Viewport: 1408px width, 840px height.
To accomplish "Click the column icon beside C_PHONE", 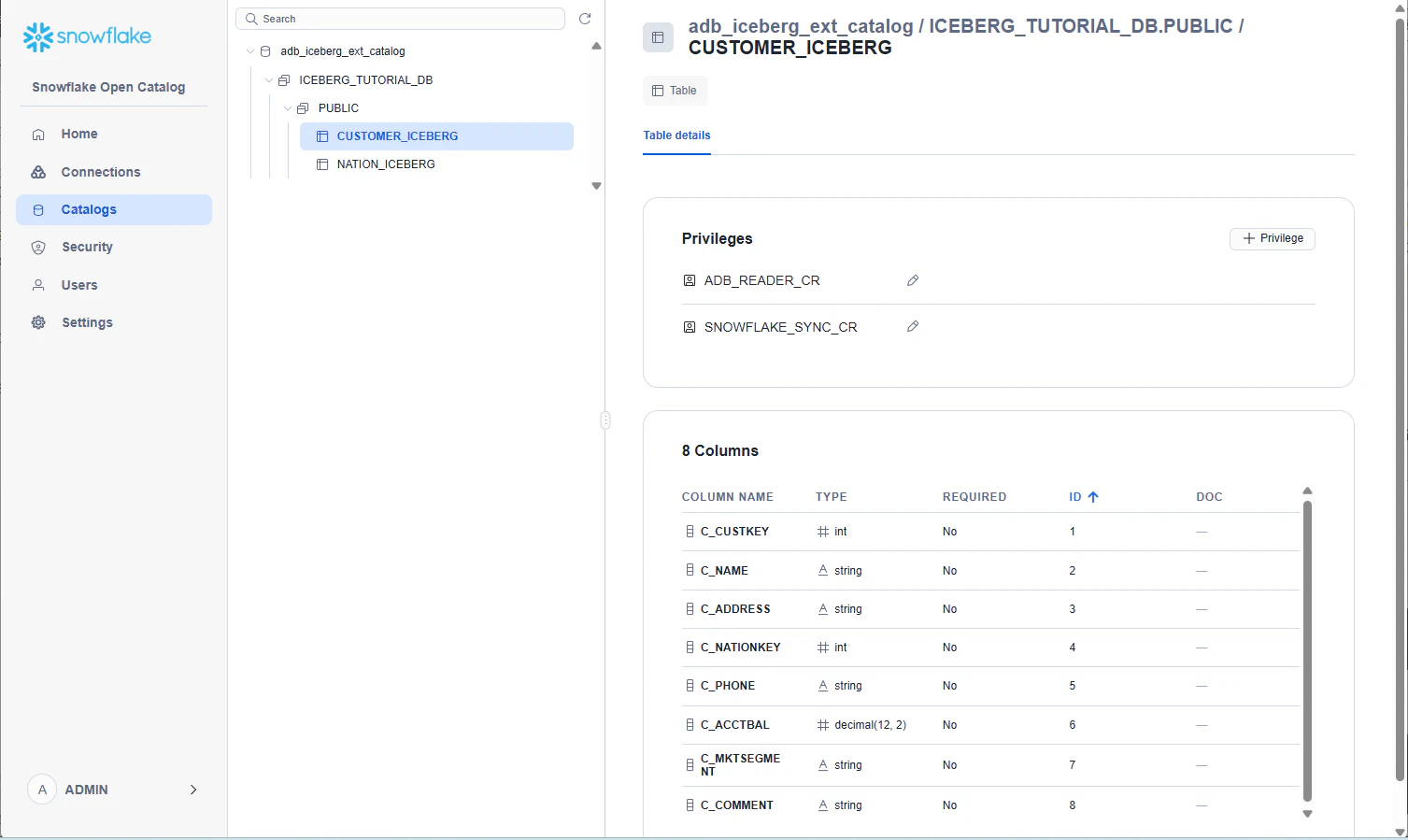I will point(690,686).
